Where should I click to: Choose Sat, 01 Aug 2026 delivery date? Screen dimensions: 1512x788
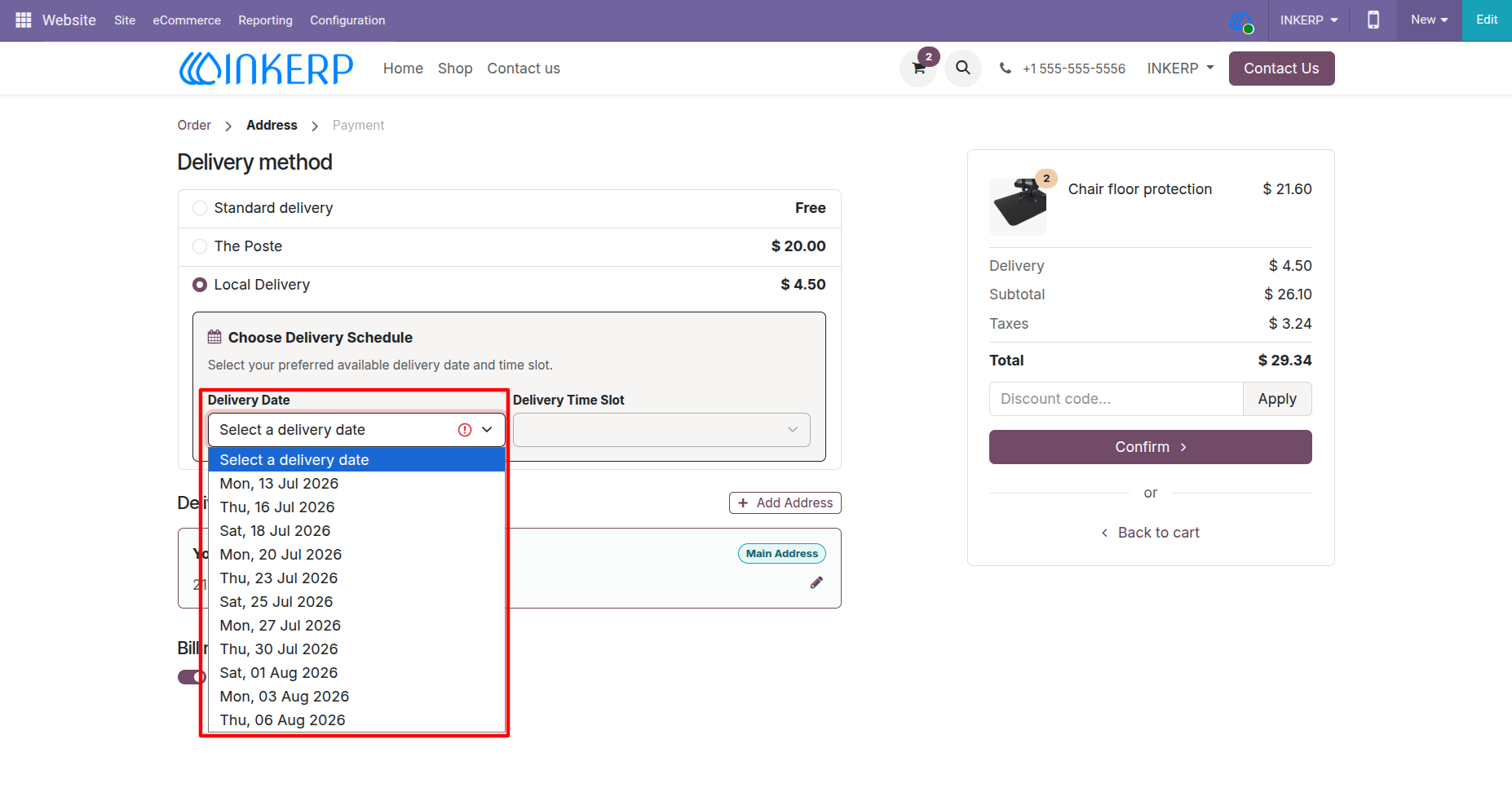[356, 673]
